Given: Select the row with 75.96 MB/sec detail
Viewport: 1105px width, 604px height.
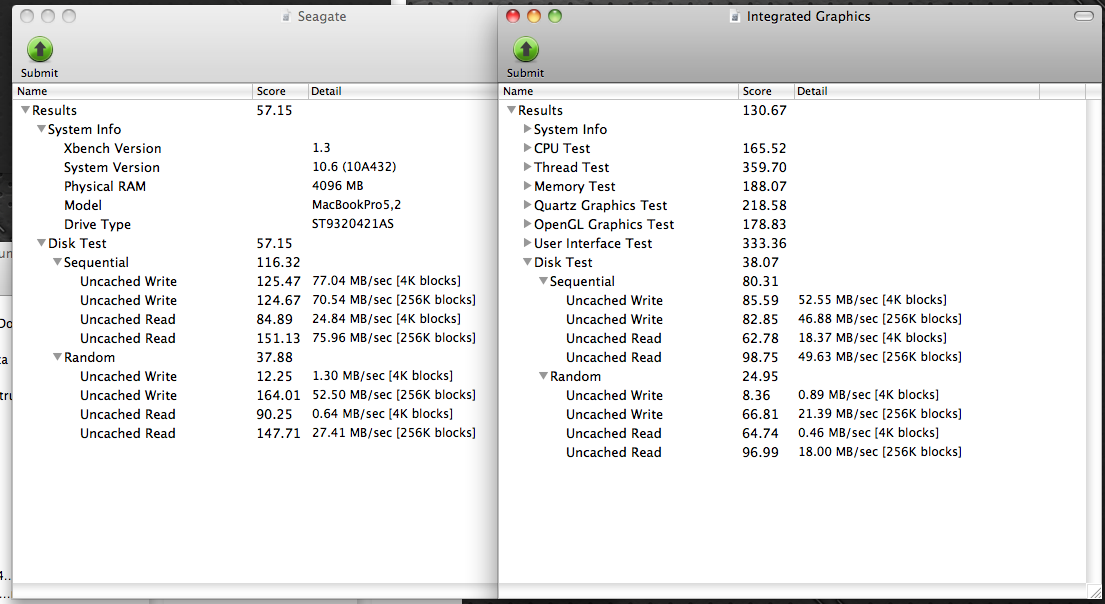Looking at the screenshot, I should pyautogui.click(x=255, y=338).
